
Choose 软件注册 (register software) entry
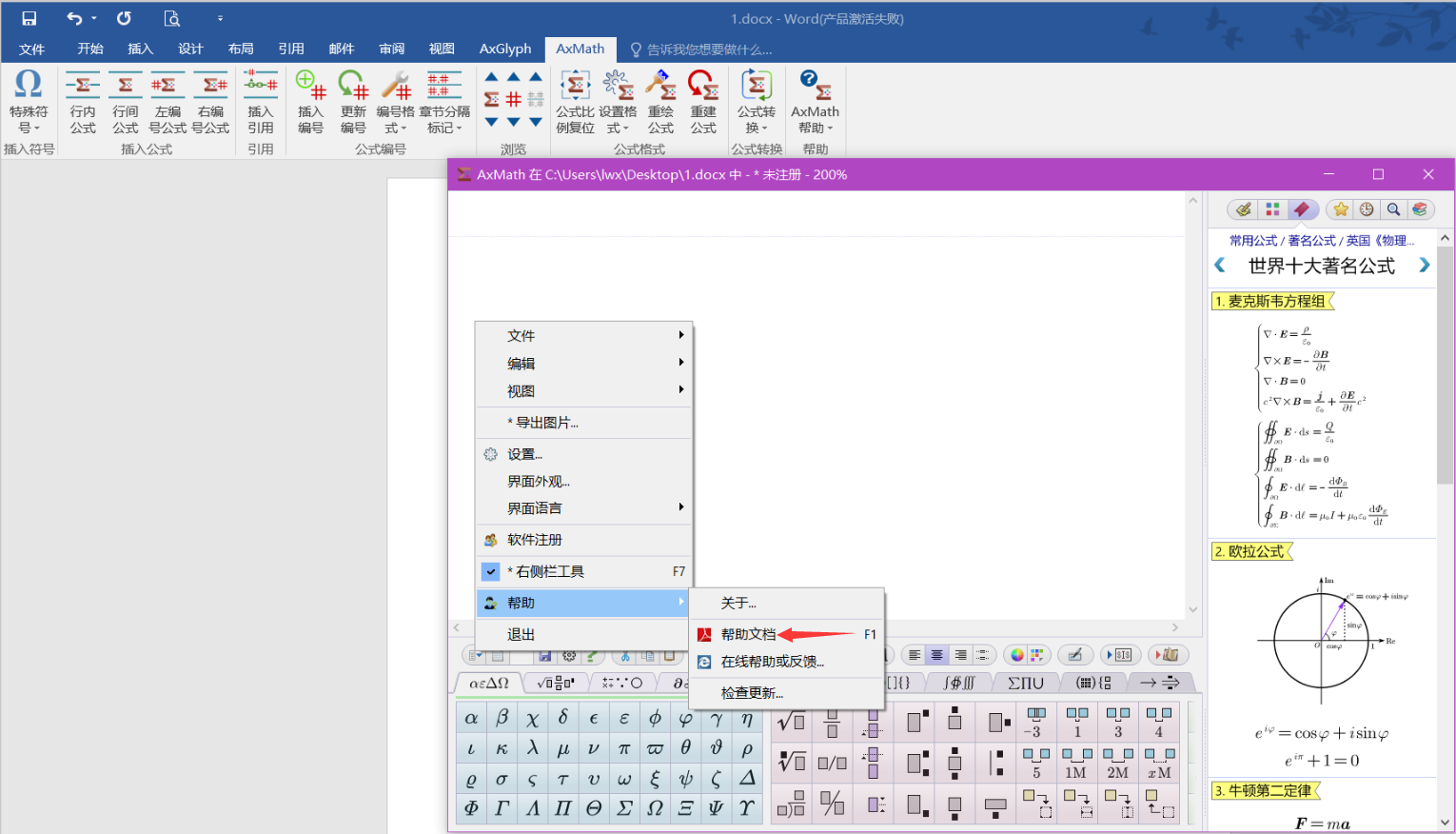[x=583, y=540]
